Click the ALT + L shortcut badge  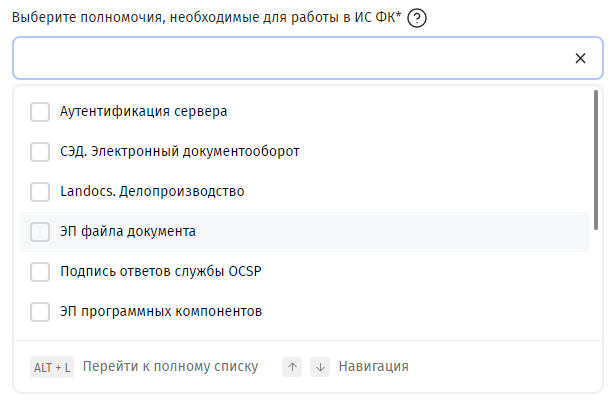click(52, 367)
